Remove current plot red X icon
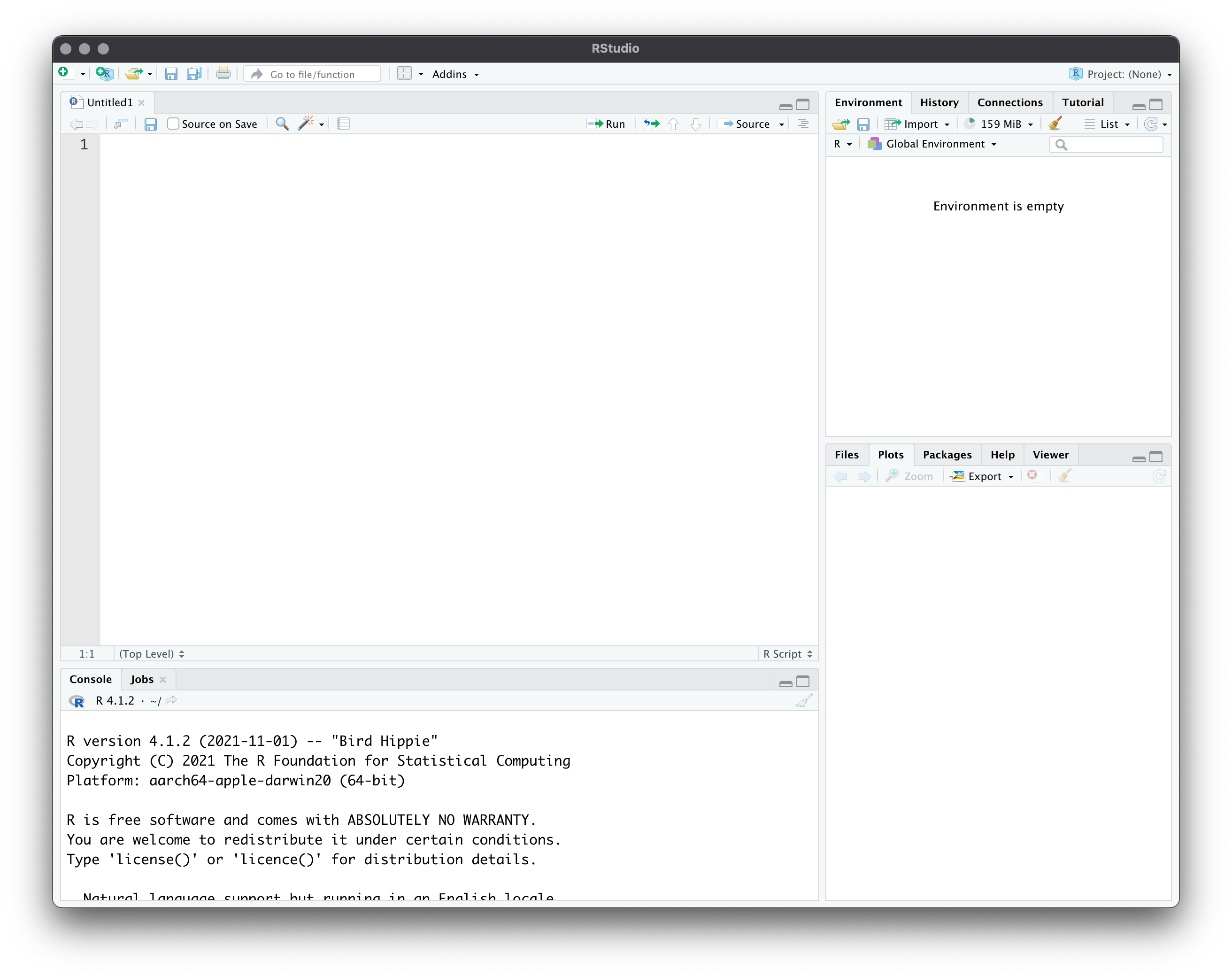1232x977 pixels. [1032, 475]
